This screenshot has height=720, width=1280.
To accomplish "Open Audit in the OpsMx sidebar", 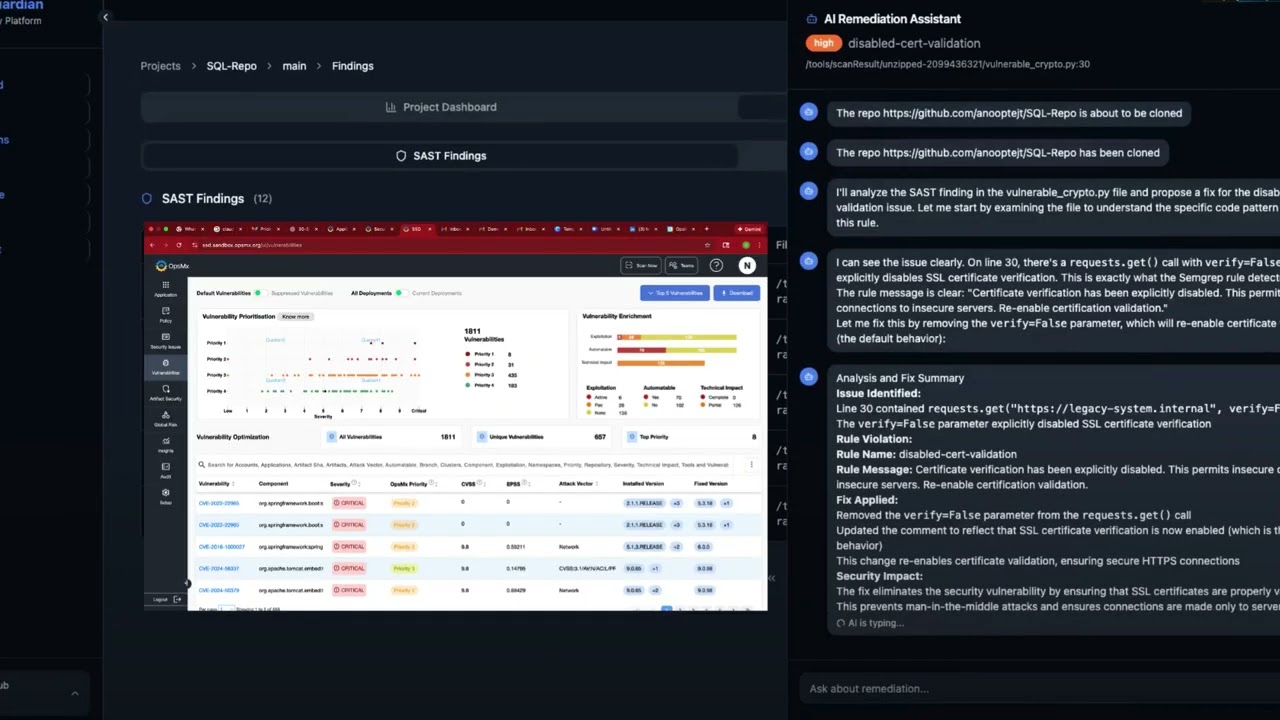I will point(165,471).
